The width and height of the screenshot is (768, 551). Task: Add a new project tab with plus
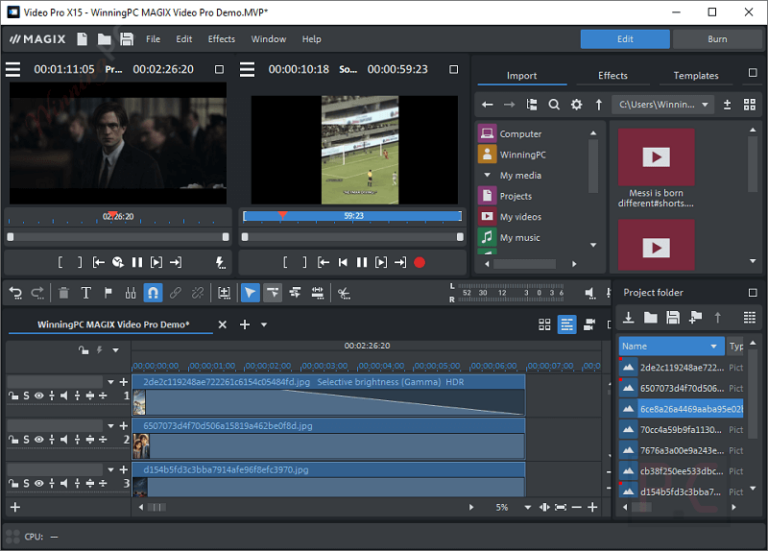pos(245,324)
